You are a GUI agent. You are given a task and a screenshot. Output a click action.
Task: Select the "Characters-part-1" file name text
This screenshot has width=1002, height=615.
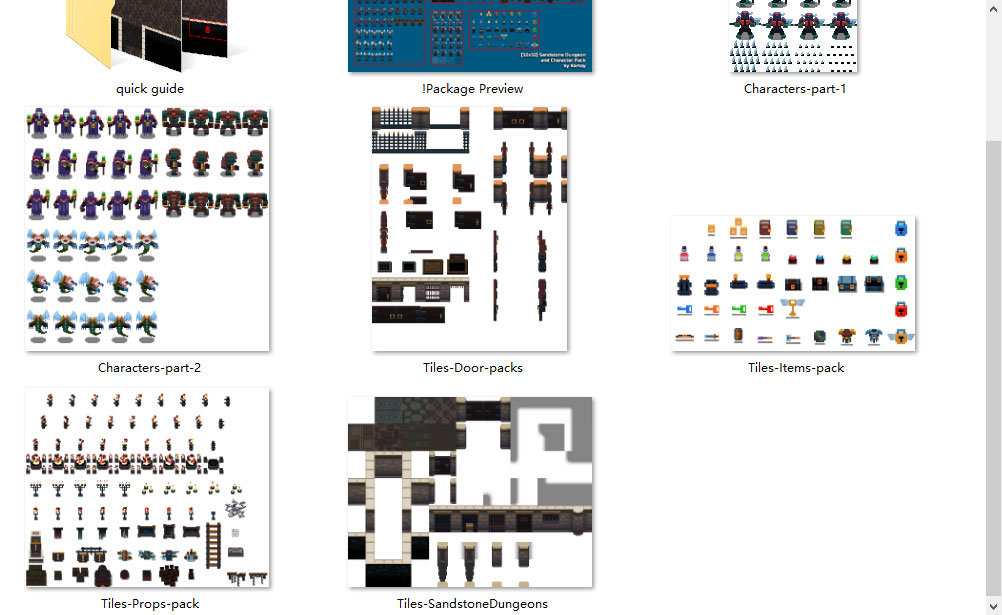[x=795, y=89]
